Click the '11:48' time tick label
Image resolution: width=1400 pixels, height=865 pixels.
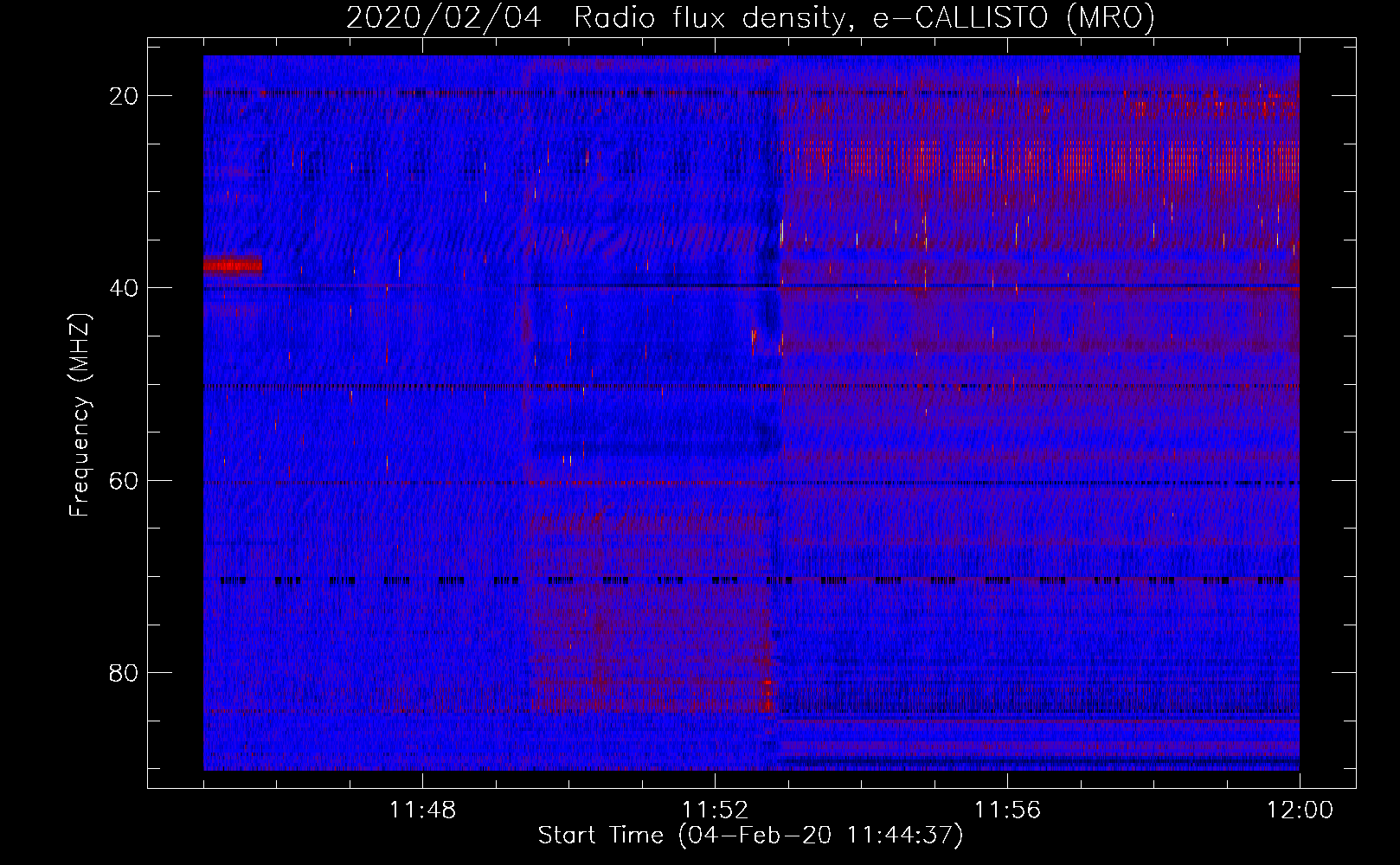point(422,810)
